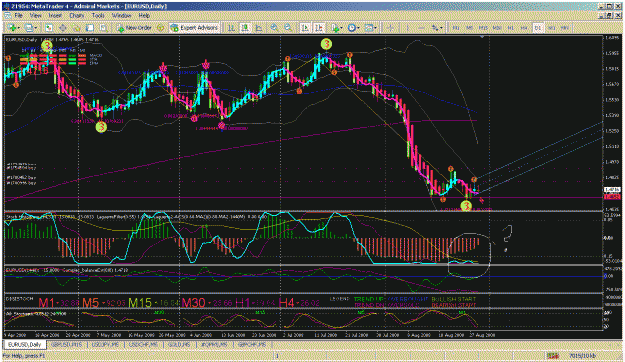The image size is (625, 362).
Task: Switch chart to Bar Chart mode
Action: pos(231,28)
